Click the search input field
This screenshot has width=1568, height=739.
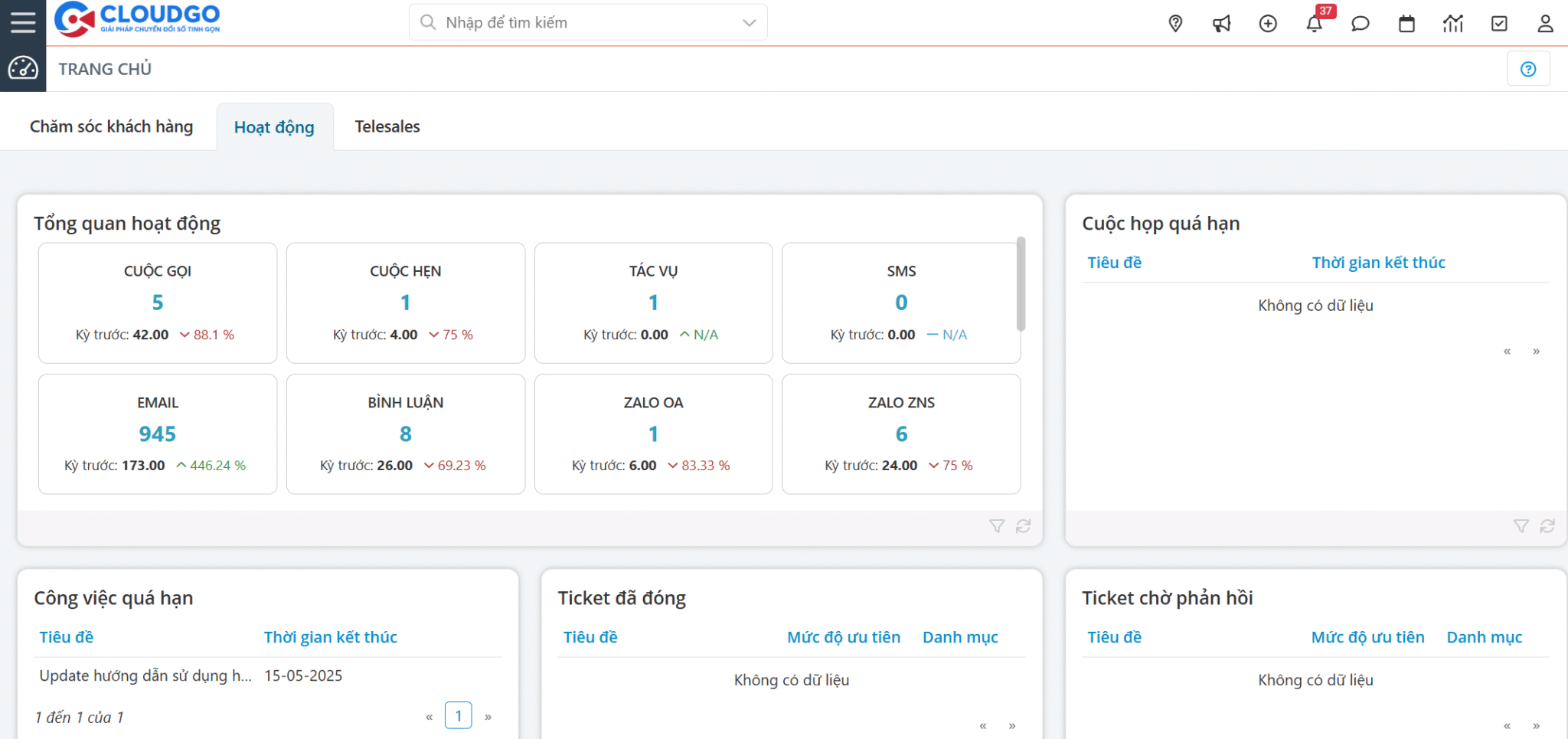[588, 23]
